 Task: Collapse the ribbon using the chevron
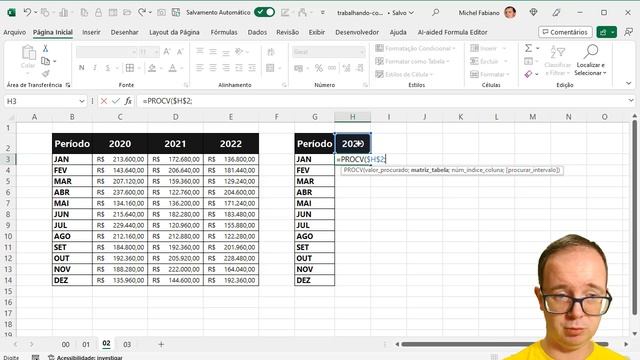coord(629,83)
